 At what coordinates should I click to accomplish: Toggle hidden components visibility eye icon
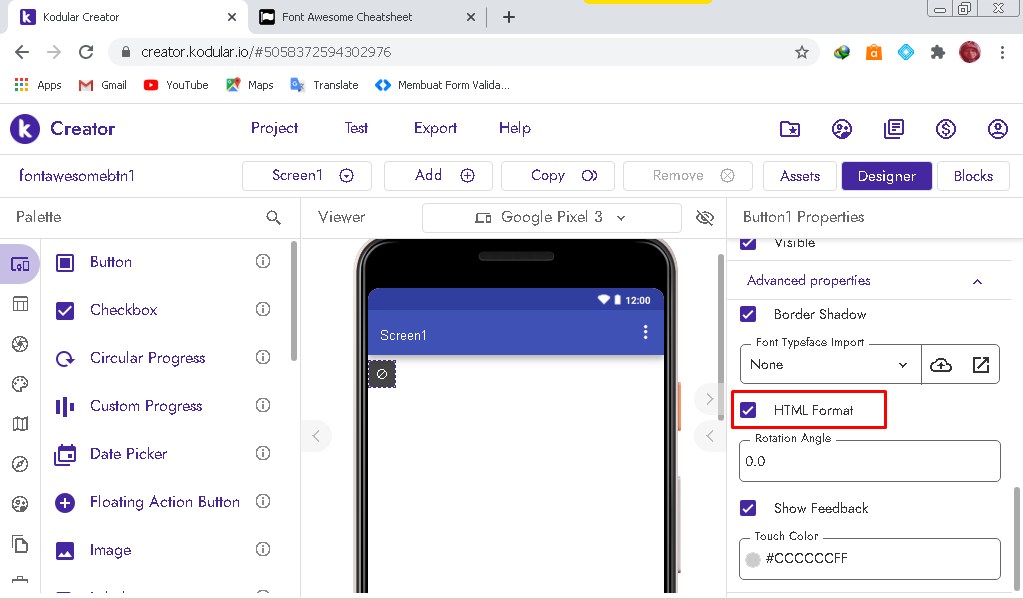pos(705,217)
